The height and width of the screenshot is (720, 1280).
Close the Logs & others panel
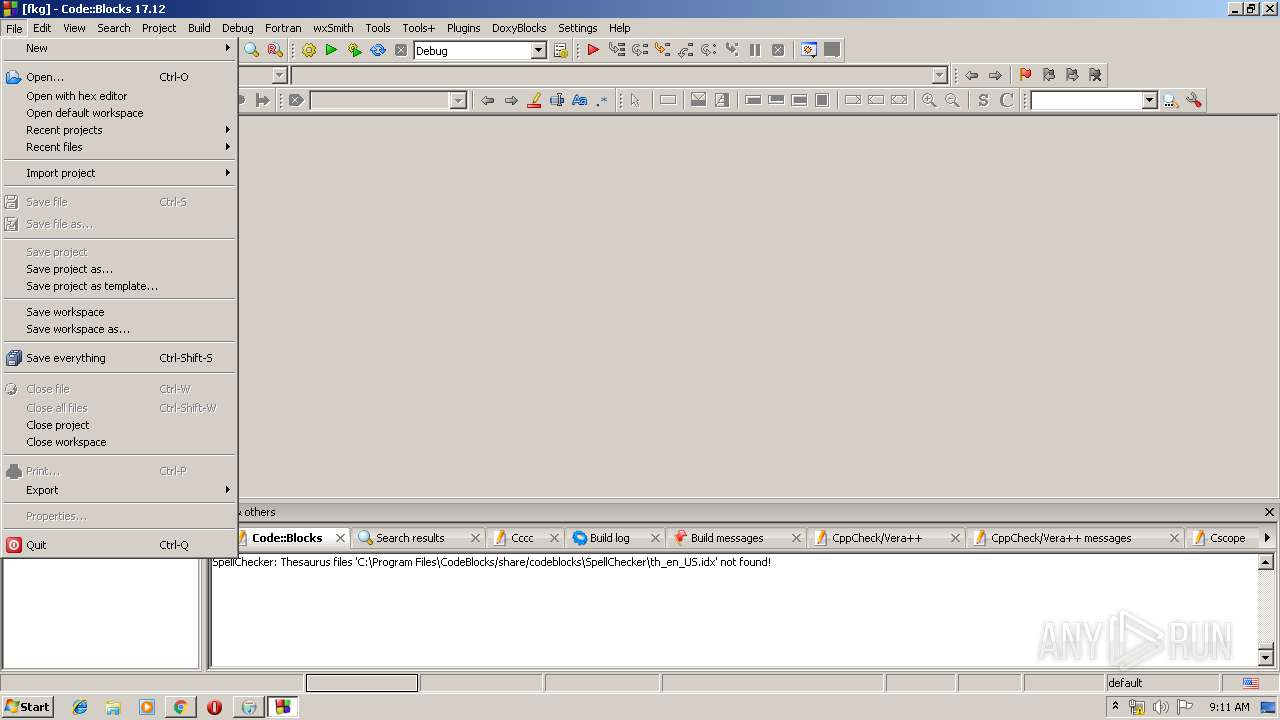(x=1269, y=512)
